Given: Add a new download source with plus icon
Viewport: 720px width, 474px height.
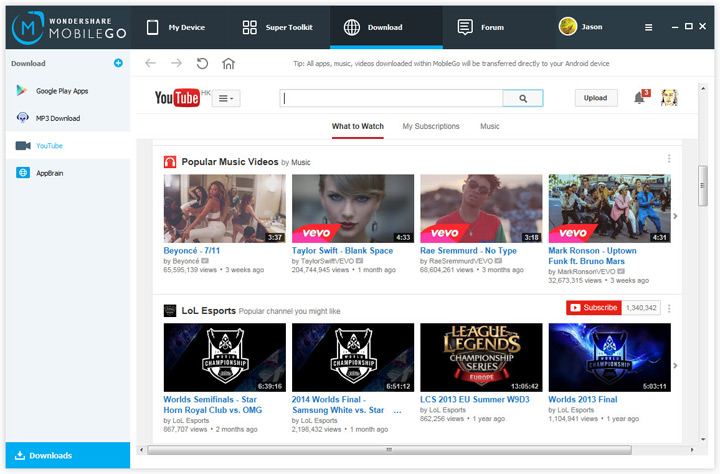Looking at the screenshot, I should click(x=118, y=63).
